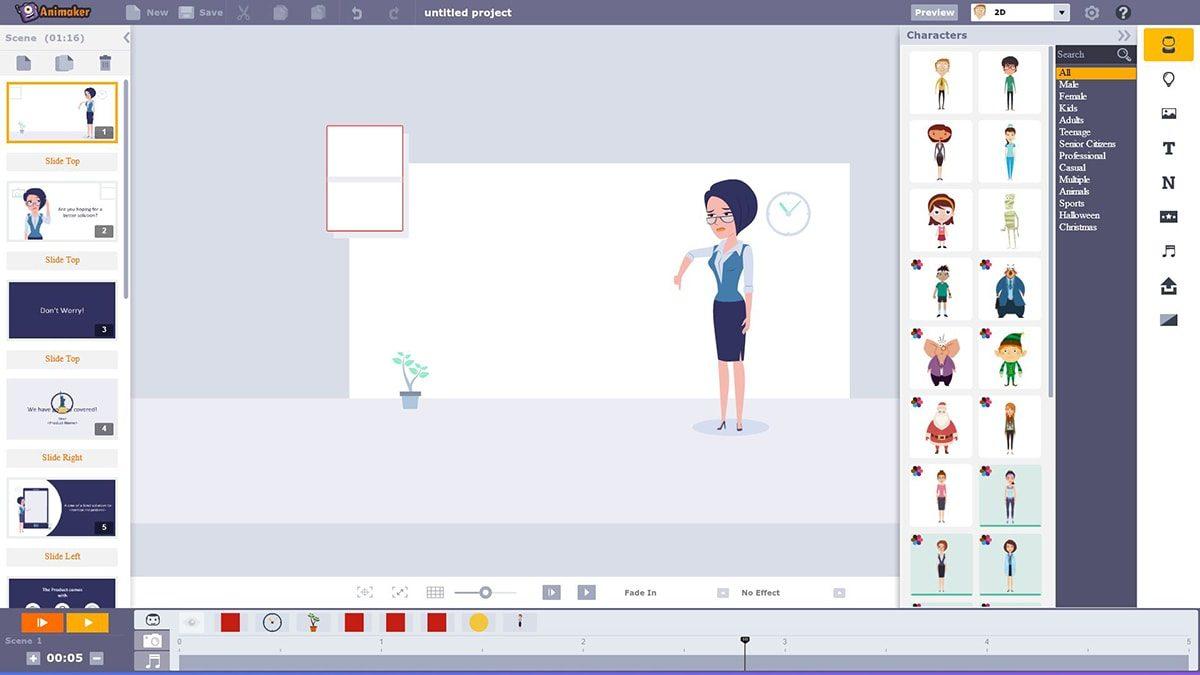Open the settings gear icon
Screen dimensions: 1200x675
[x=1092, y=12]
